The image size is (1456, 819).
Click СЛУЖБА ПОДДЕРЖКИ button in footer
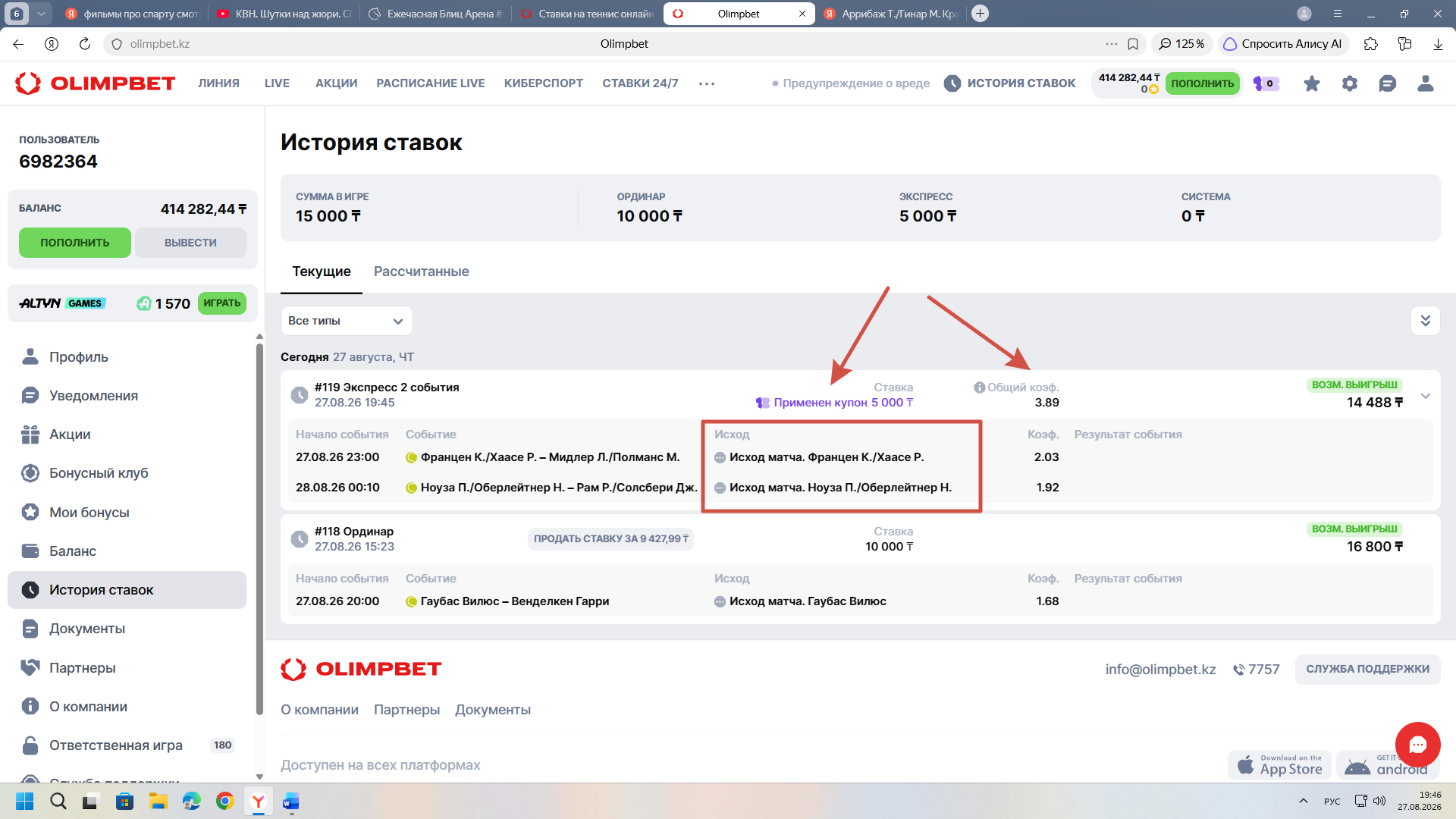pos(1368,670)
